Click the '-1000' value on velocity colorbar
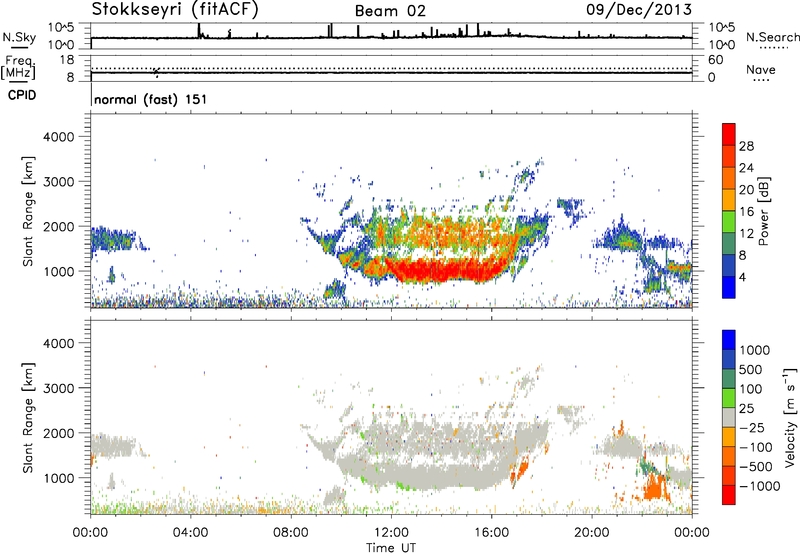Image resolution: width=800 pixels, height=554 pixels. (x=760, y=486)
